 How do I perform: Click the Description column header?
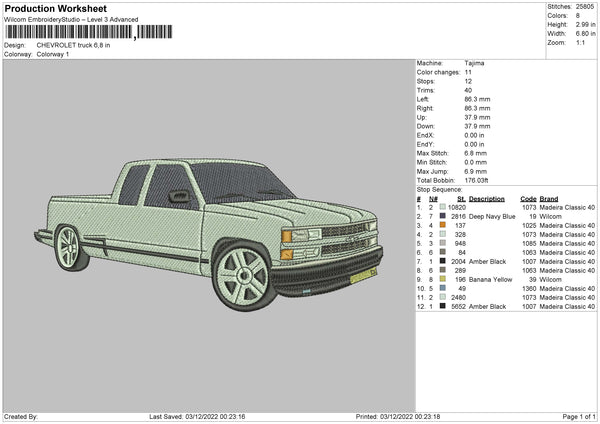click(x=485, y=198)
